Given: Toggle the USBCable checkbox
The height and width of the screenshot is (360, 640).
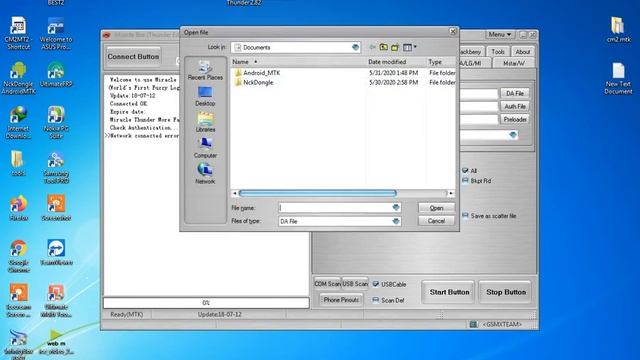Looking at the screenshot, I should coord(376,284).
